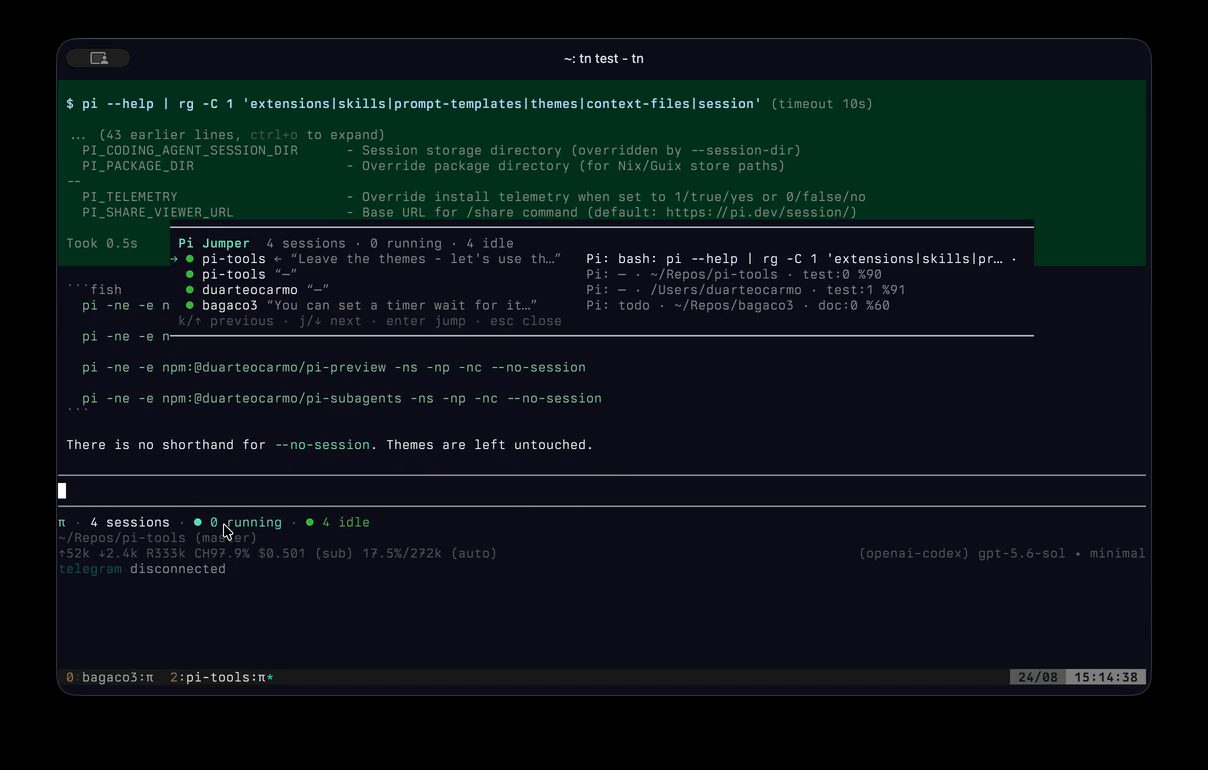This screenshot has height=770, width=1208.
Task: Click the 'Pi: bash: pi --help' preview line
Action: (801, 259)
